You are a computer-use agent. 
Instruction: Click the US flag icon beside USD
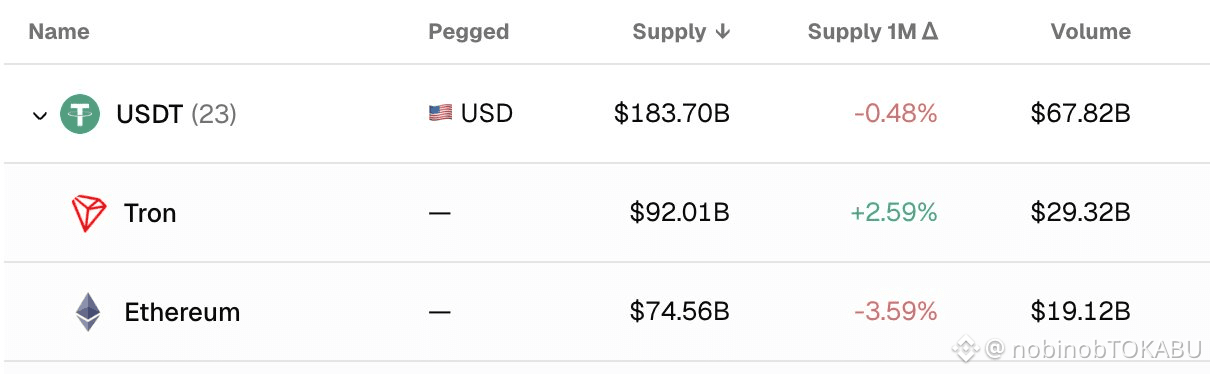click(x=440, y=114)
